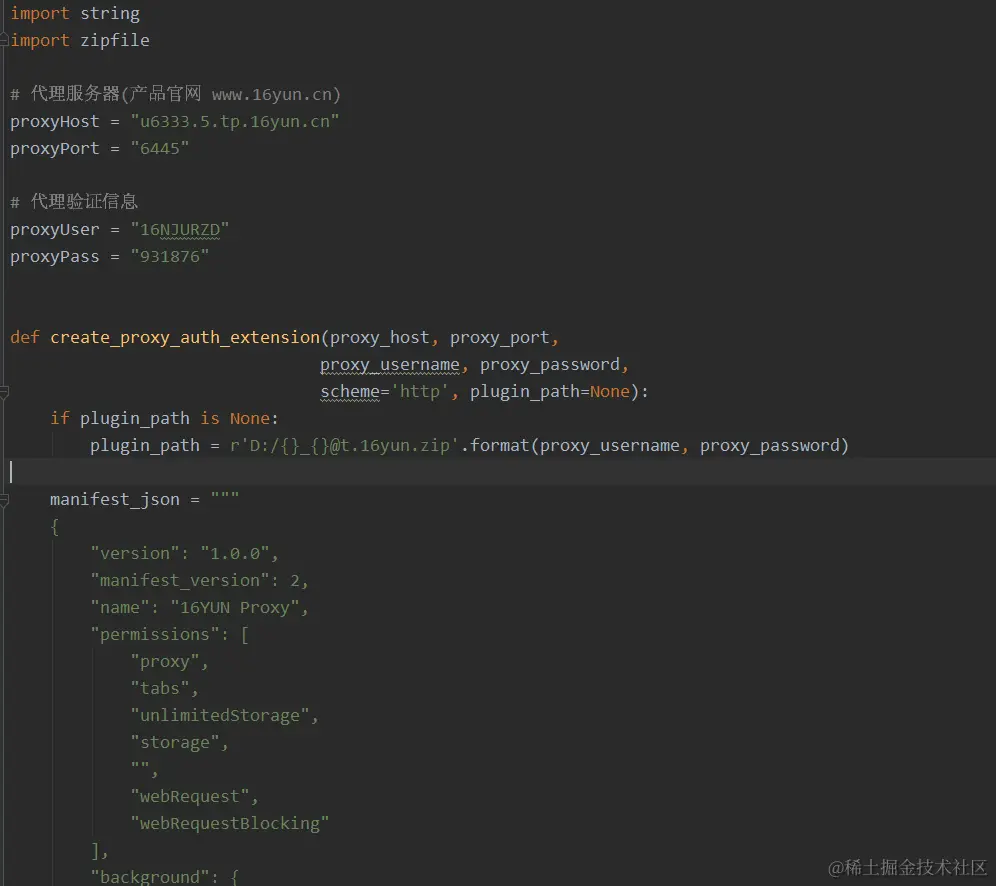
Task: Click the 'def' keyword
Action: point(25,337)
